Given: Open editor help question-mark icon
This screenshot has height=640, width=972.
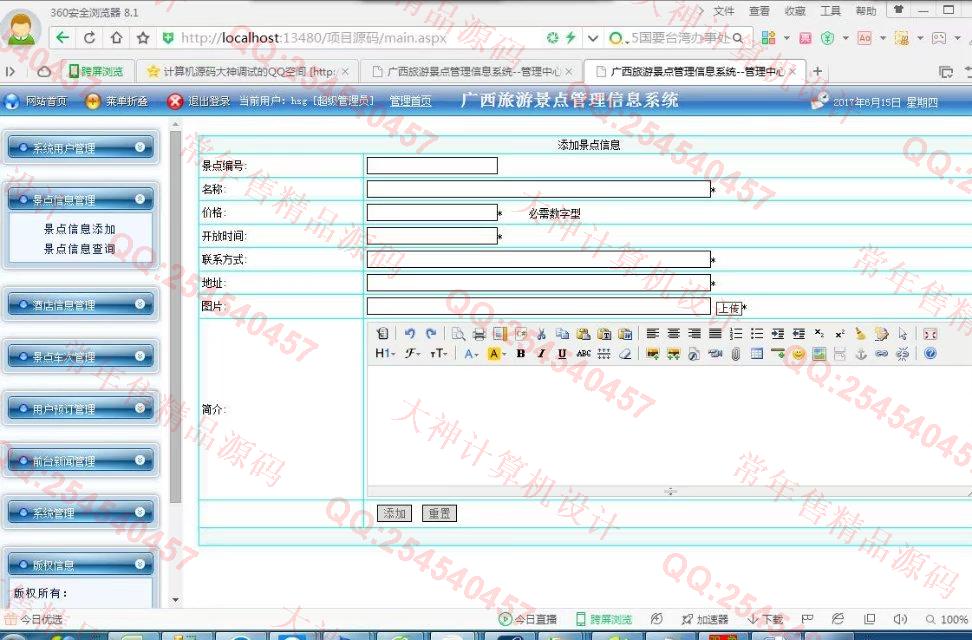Looking at the screenshot, I should point(929,353).
